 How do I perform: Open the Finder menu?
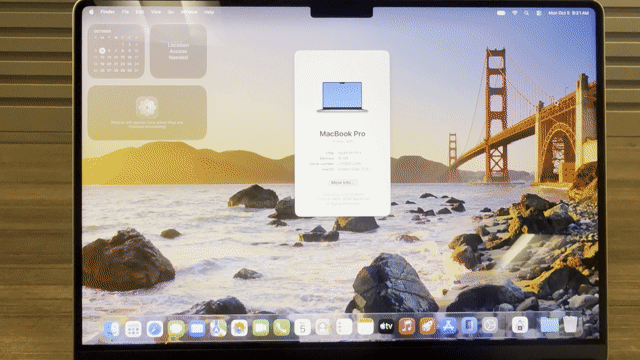pyautogui.click(x=108, y=12)
